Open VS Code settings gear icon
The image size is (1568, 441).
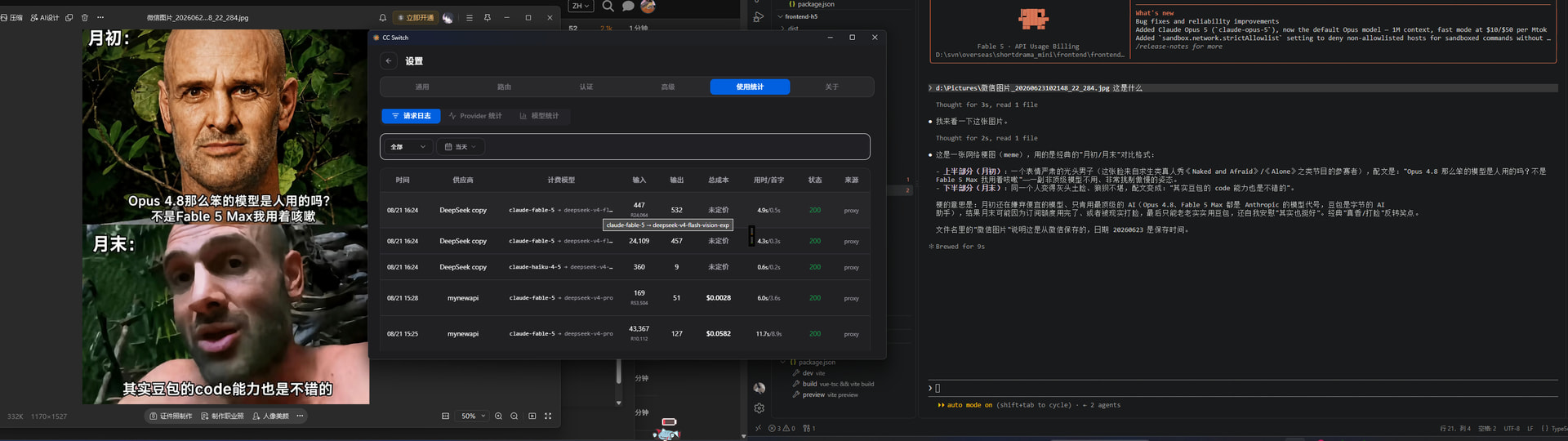click(x=759, y=408)
